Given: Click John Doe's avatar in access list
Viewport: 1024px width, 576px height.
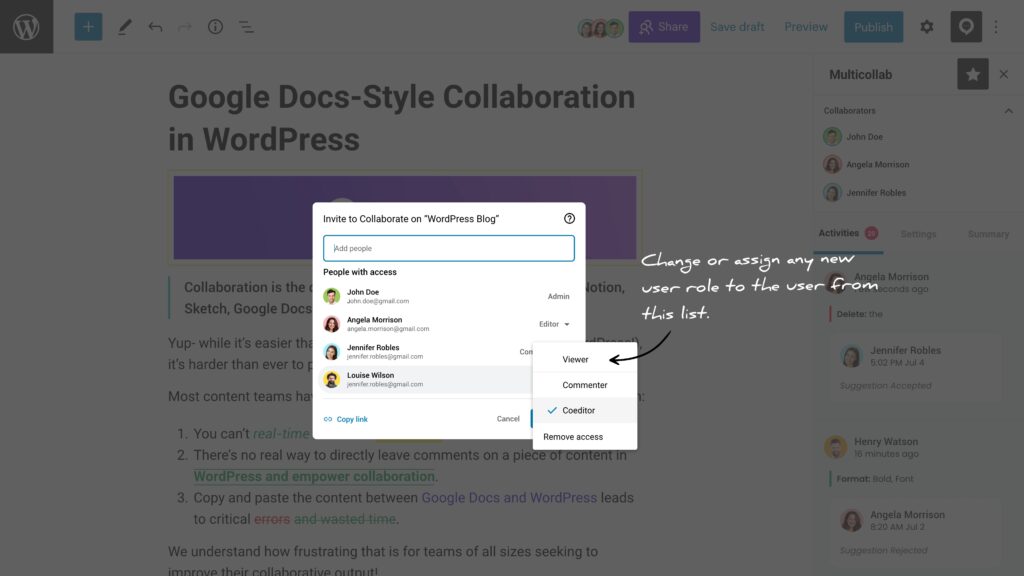Looking at the screenshot, I should click(x=332, y=296).
